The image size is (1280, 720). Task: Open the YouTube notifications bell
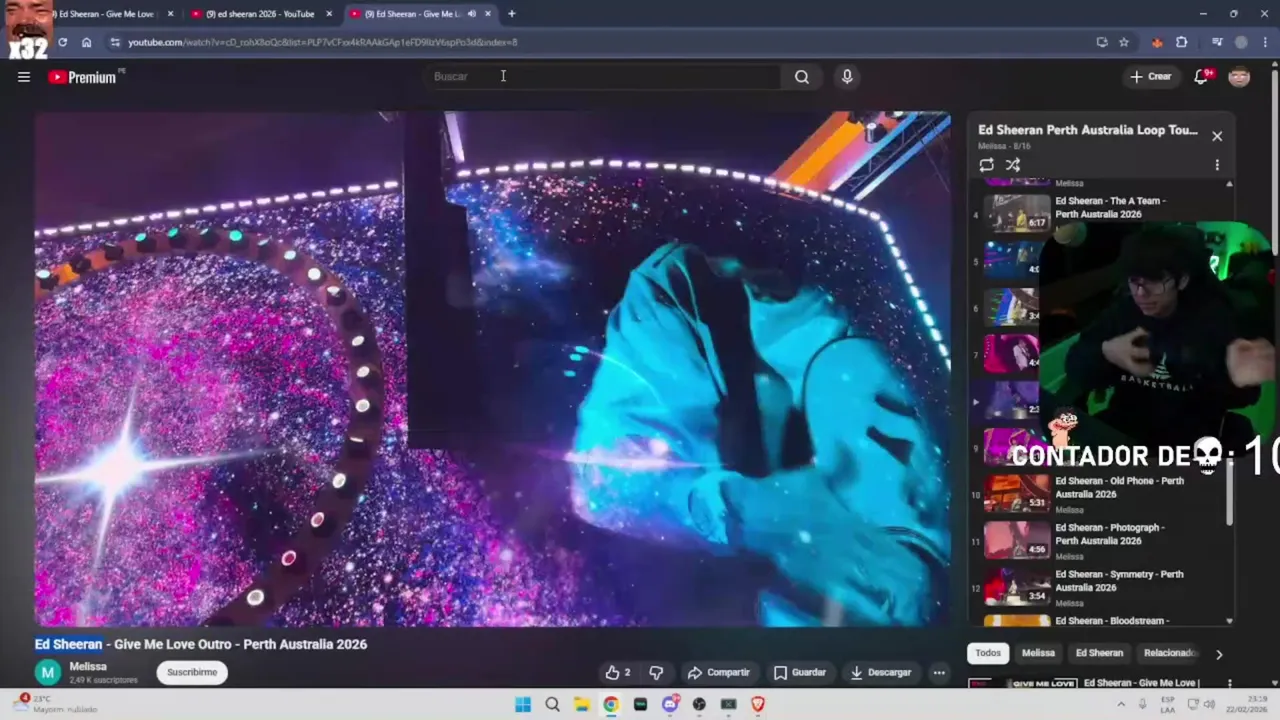pyautogui.click(x=1201, y=77)
